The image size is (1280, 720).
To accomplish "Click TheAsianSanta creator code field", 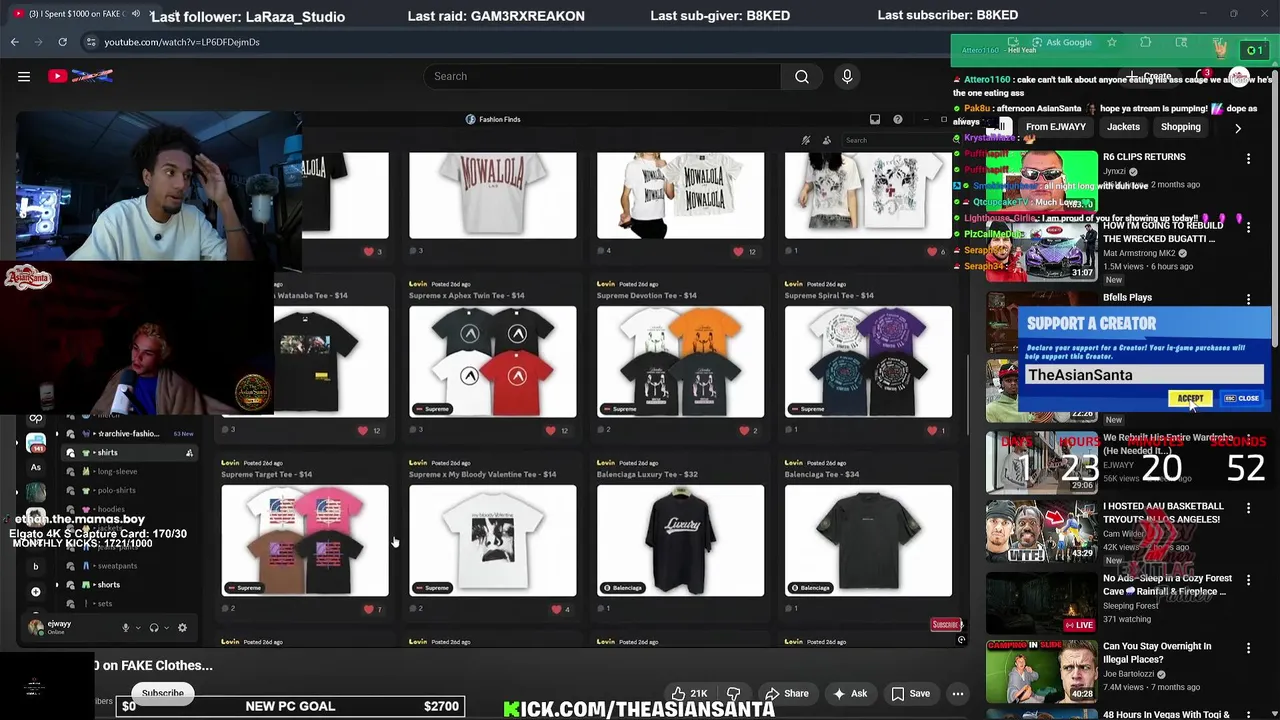I will [1144, 375].
